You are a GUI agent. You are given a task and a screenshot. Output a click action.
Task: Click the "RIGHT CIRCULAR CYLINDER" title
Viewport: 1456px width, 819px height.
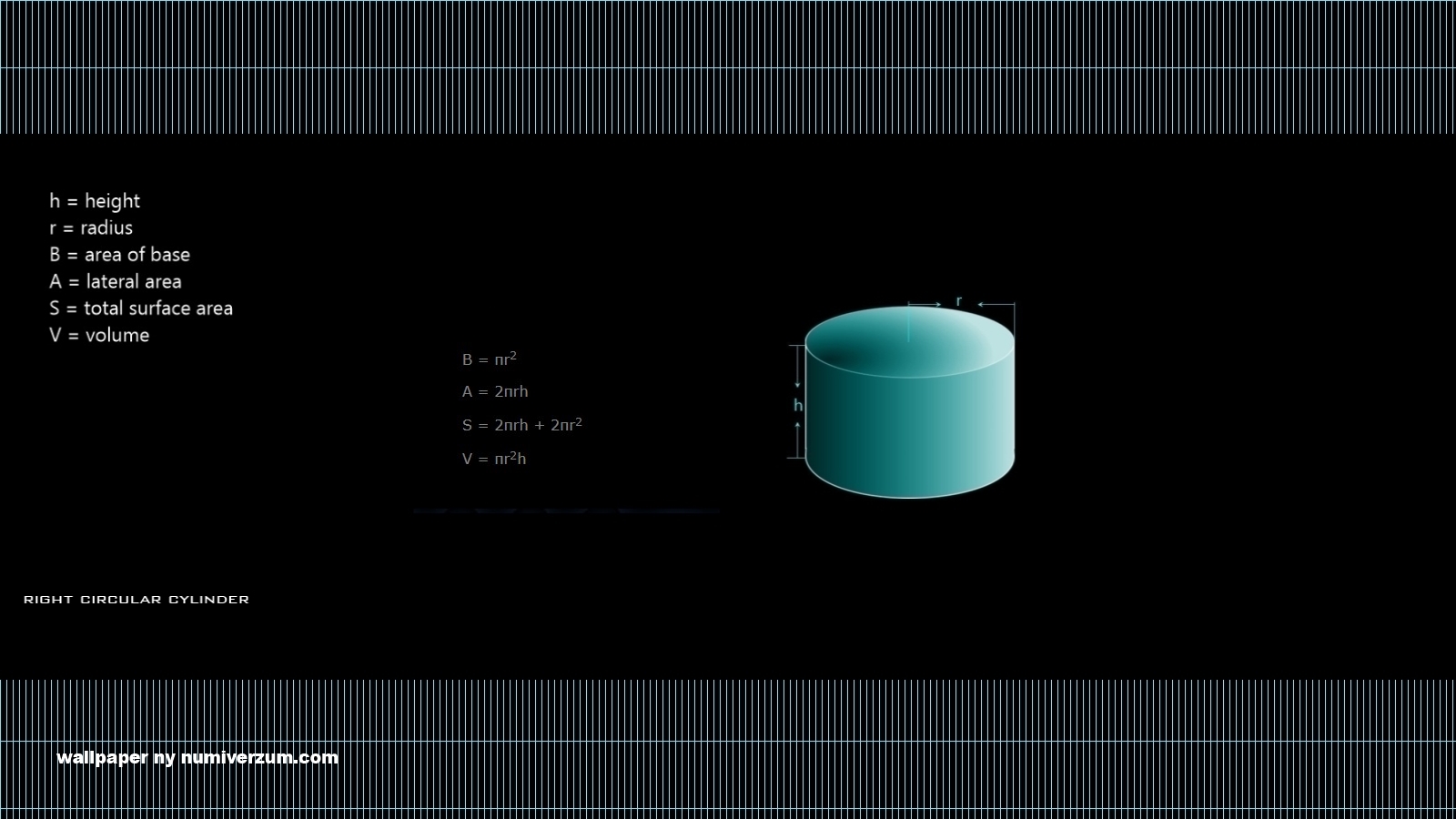click(136, 599)
